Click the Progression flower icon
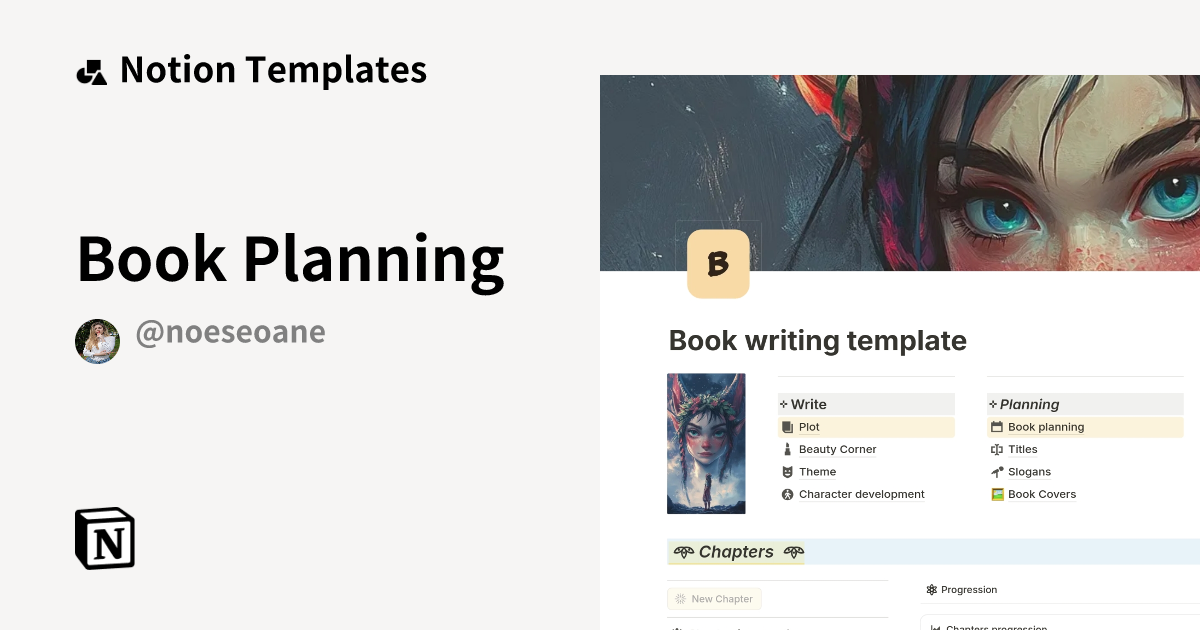Viewport: 1200px width, 630px height. pyautogui.click(x=931, y=589)
